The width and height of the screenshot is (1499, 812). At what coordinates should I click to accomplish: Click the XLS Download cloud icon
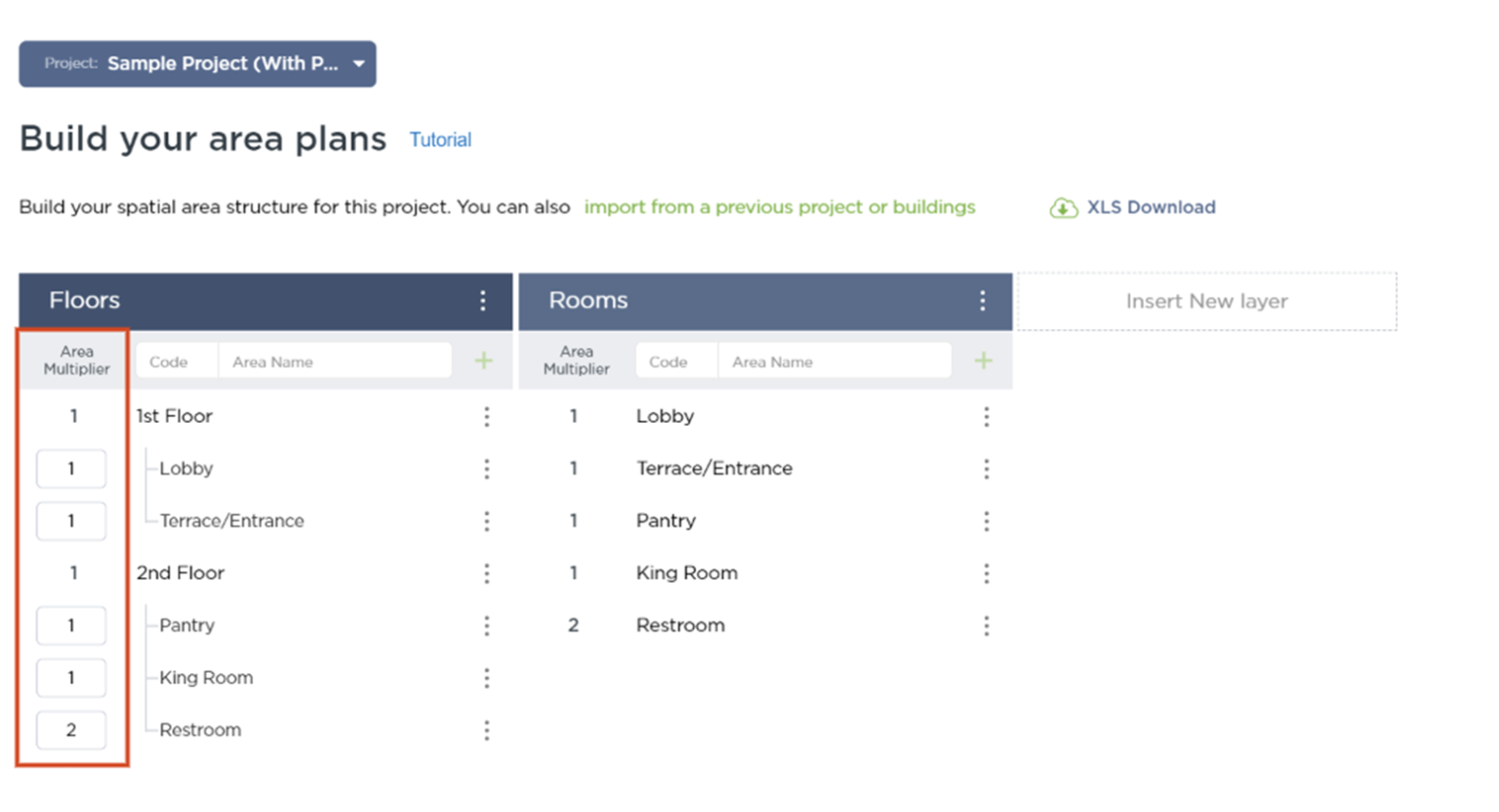tap(1063, 208)
